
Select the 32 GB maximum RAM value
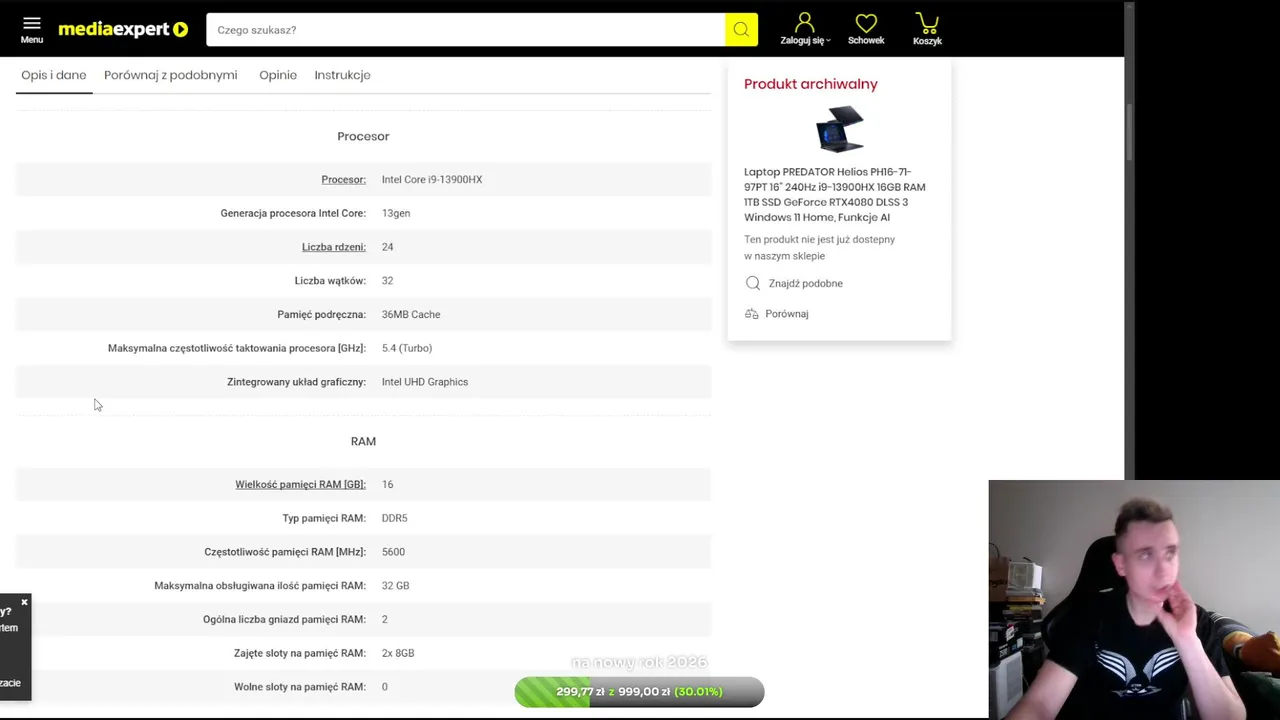(395, 586)
